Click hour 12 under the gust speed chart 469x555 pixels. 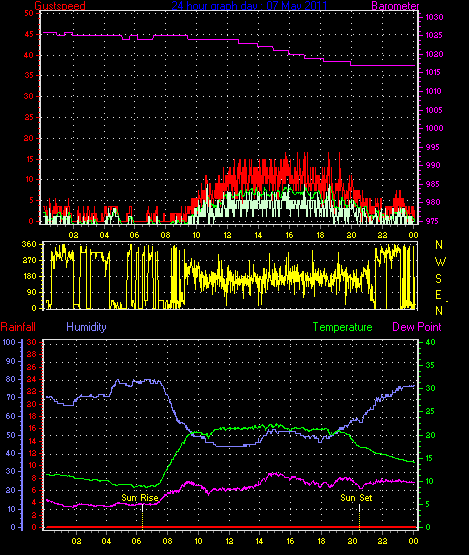click(227, 235)
